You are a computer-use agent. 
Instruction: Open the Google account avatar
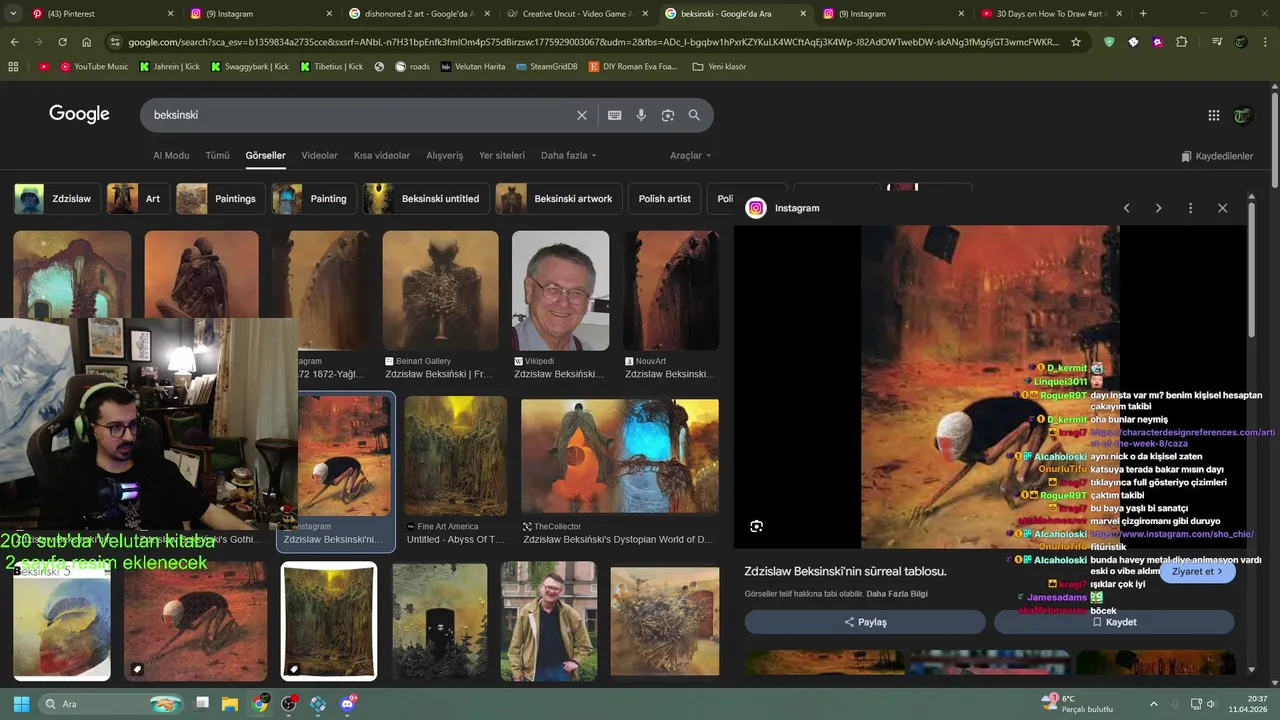pyautogui.click(x=1242, y=115)
